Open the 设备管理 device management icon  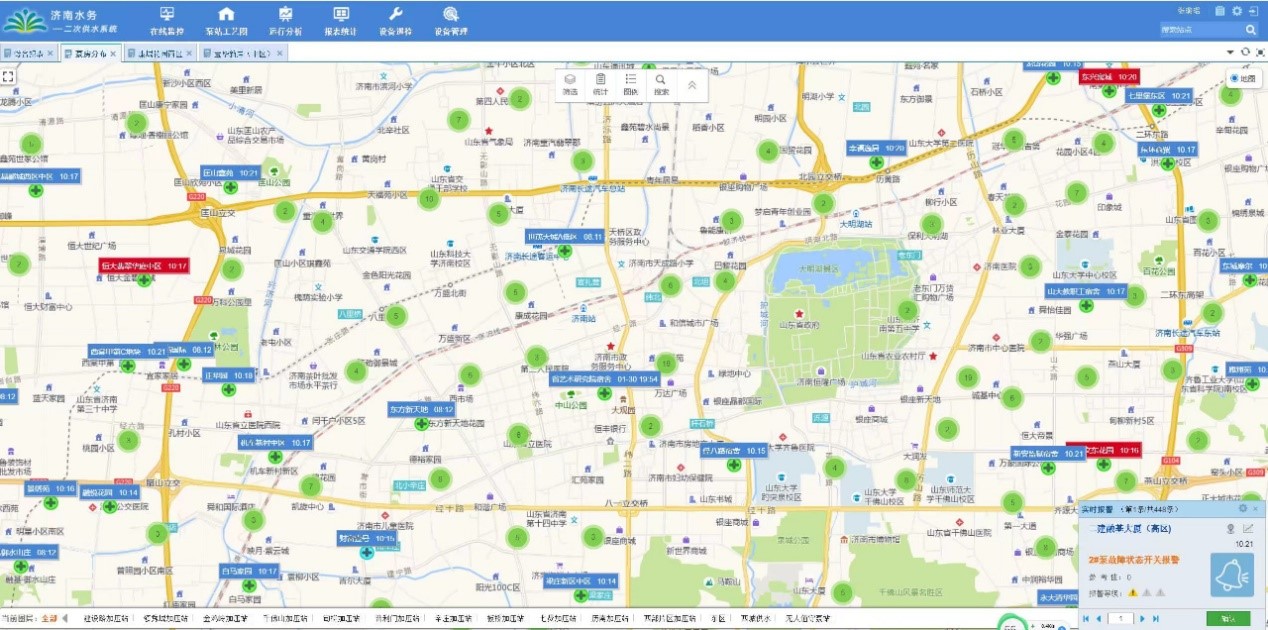coord(451,20)
